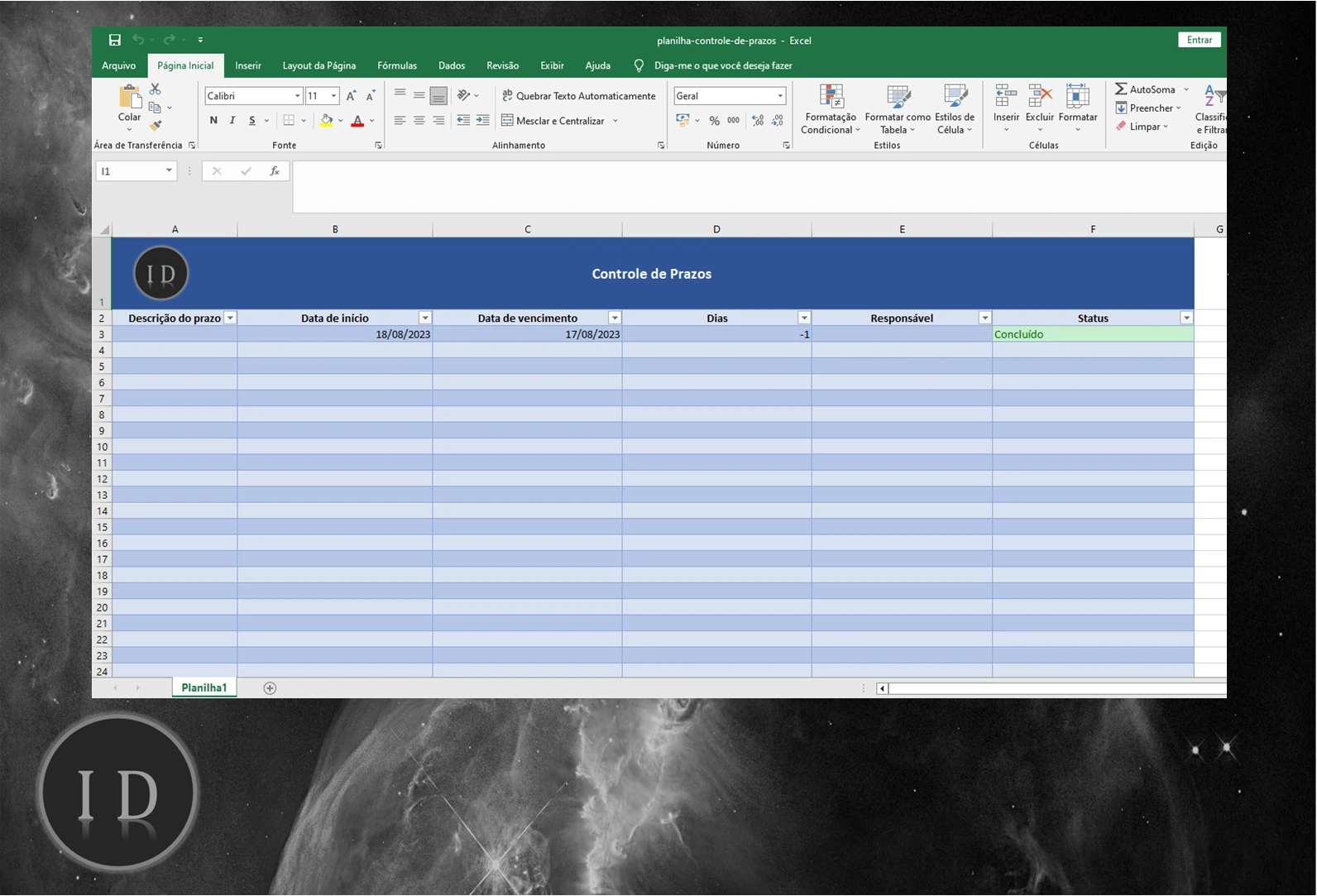Add a new sheet with plus icon
Viewport: 1317px width, 896px height.
270,688
